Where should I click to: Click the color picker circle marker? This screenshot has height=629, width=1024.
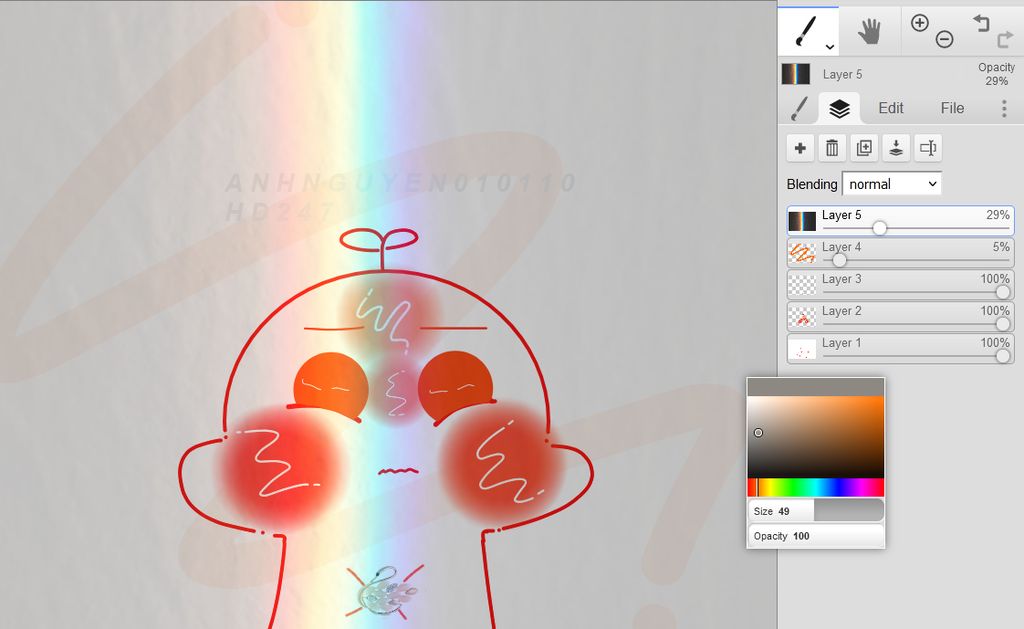click(758, 432)
